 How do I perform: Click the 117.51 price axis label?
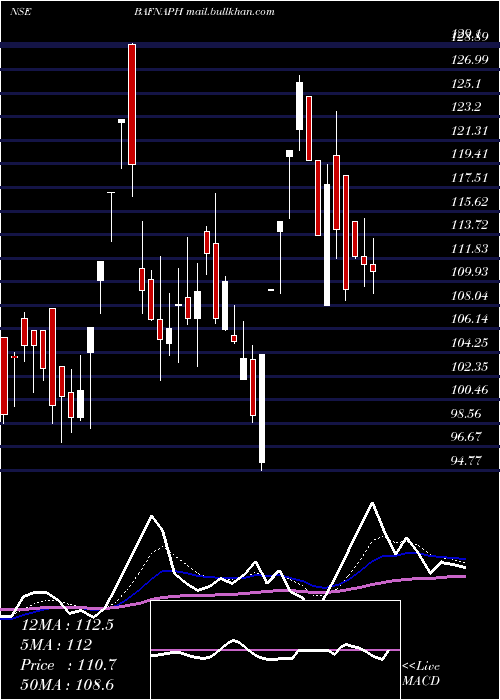[x=469, y=178]
